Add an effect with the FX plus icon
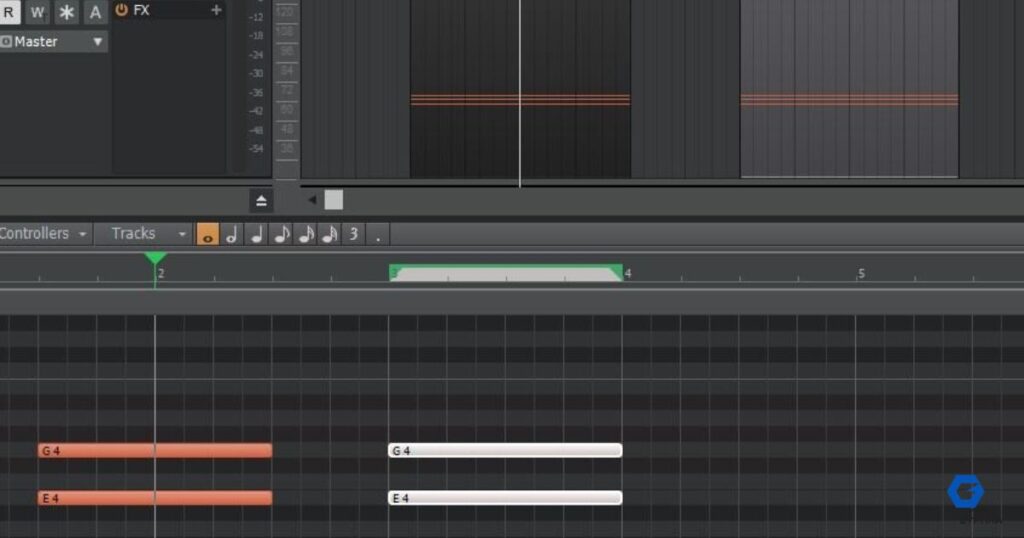Image resolution: width=1024 pixels, height=538 pixels. [x=216, y=10]
